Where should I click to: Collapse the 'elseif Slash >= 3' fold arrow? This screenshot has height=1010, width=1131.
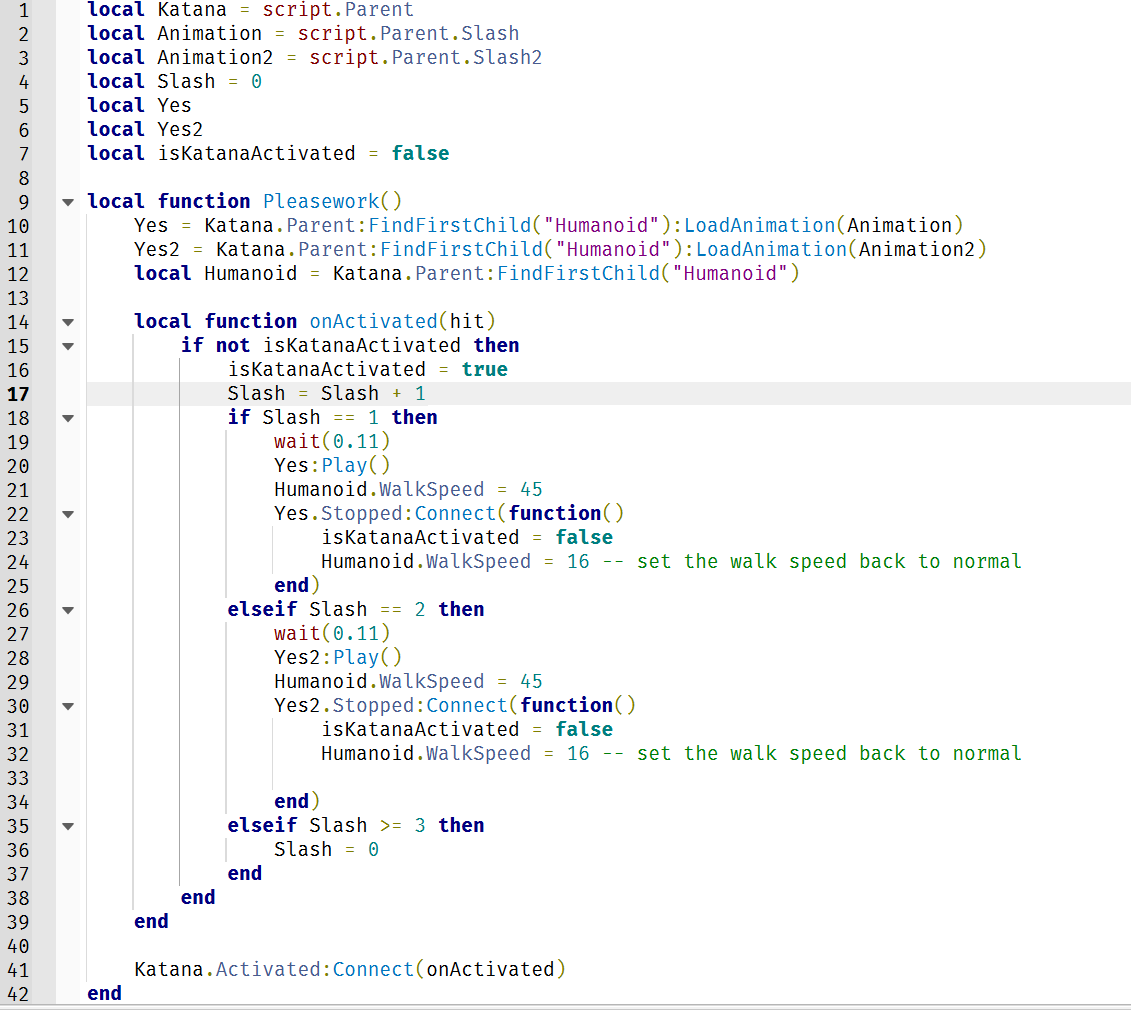click(x=68, y=826)
